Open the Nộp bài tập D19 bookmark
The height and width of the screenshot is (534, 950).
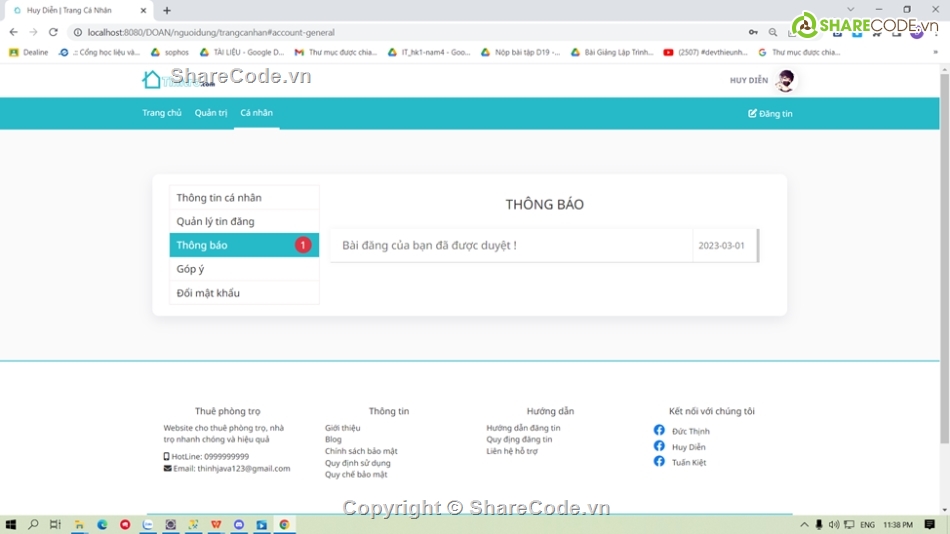[520, 52]
